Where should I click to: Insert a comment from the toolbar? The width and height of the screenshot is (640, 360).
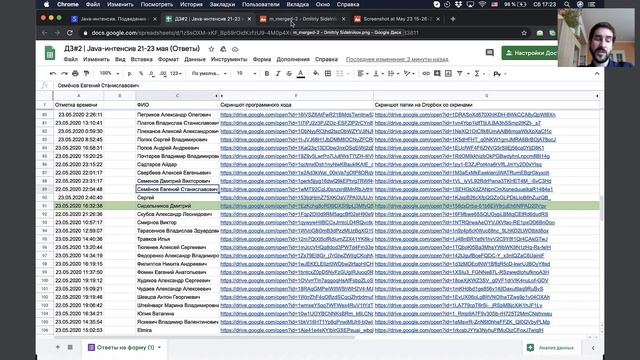tap(437, 73)
